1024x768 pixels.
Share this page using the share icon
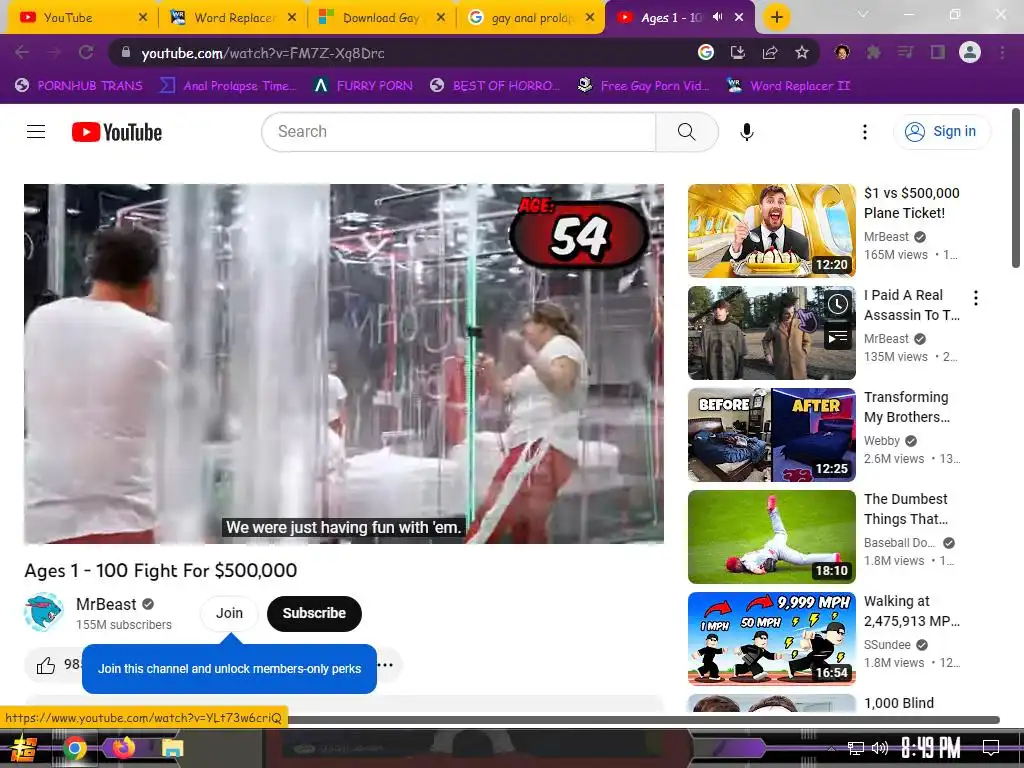click(770, 52)
